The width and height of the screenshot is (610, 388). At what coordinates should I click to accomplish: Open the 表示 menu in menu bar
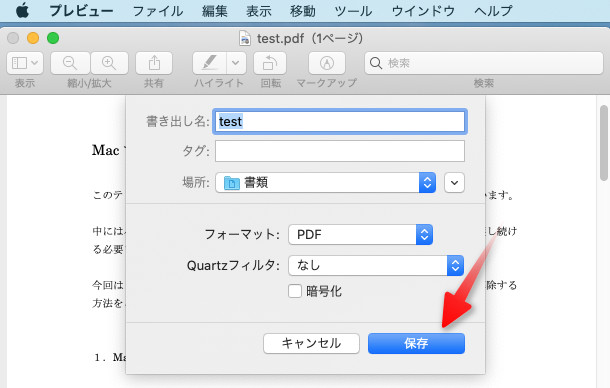[258, 11]
